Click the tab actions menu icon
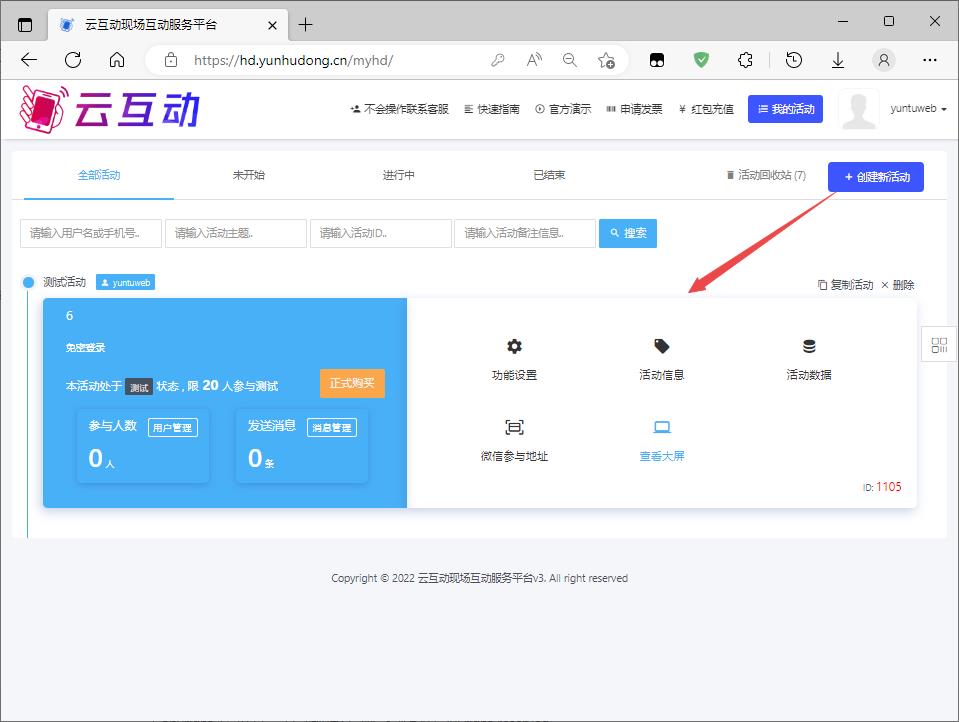Image resolution: width=959 pixels, height=722 pixels. pyautogui.click(x=24, y=25)
